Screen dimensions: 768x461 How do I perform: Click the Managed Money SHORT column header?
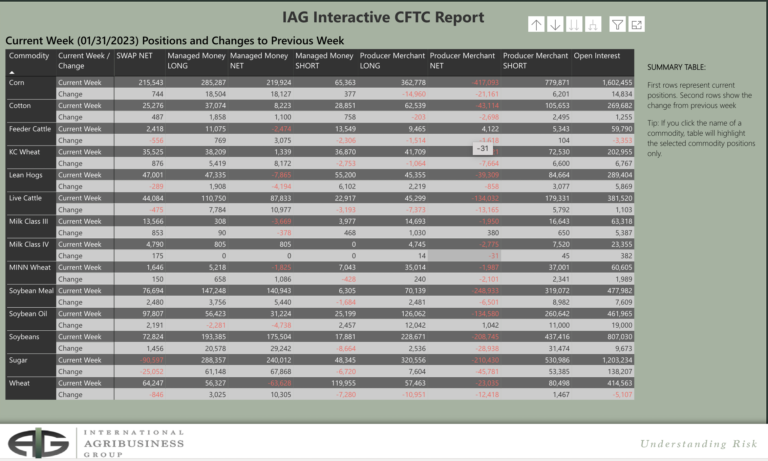coord(324,61)
